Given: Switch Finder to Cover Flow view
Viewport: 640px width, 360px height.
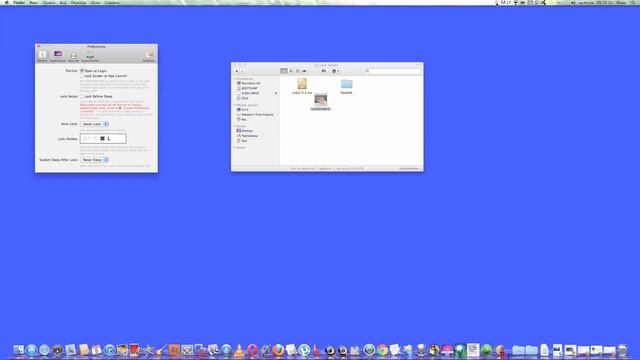Looking at the screenshot, I should [304, 71].
